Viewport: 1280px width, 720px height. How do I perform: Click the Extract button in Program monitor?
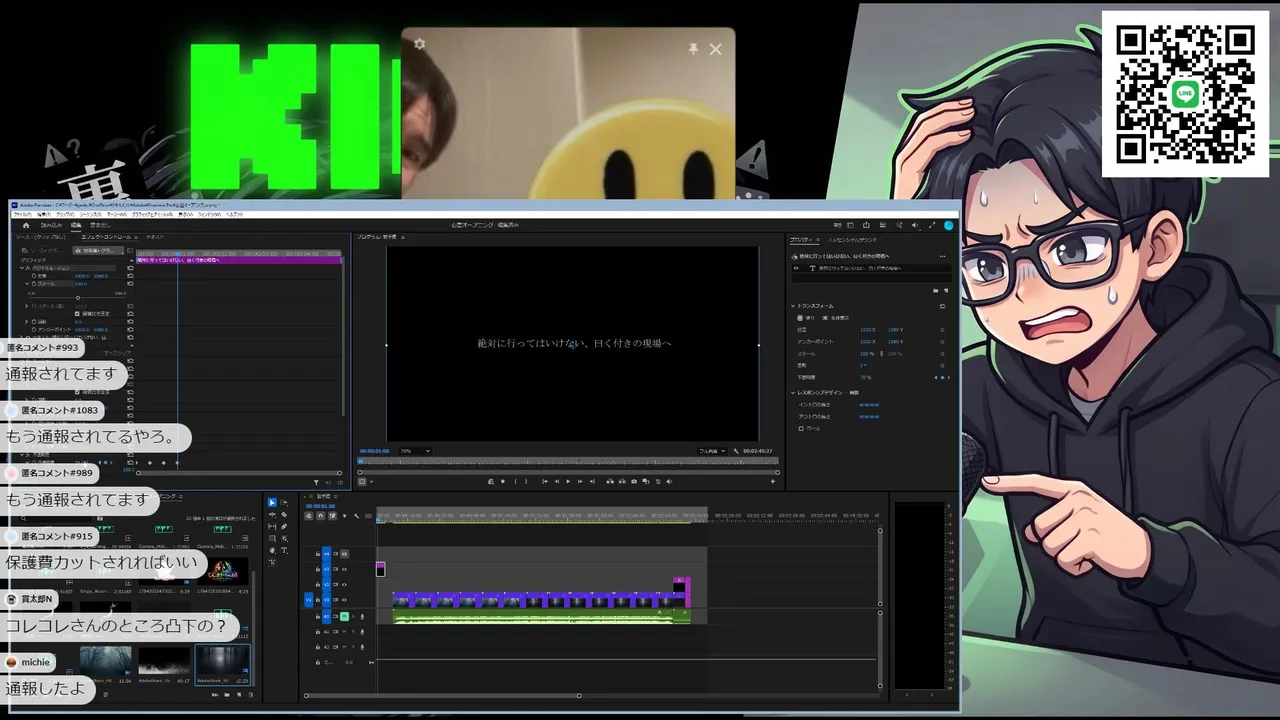(621, 481)
